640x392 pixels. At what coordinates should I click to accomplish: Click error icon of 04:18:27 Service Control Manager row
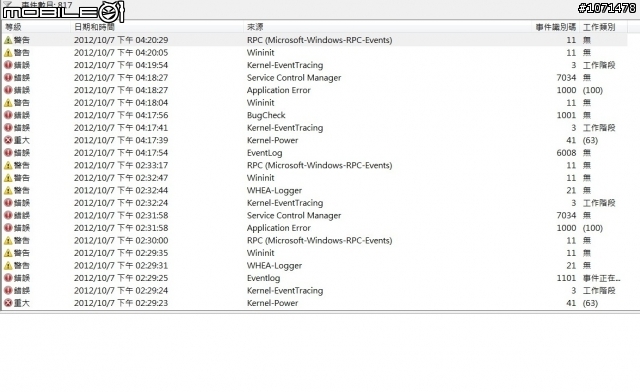(8, 78)
